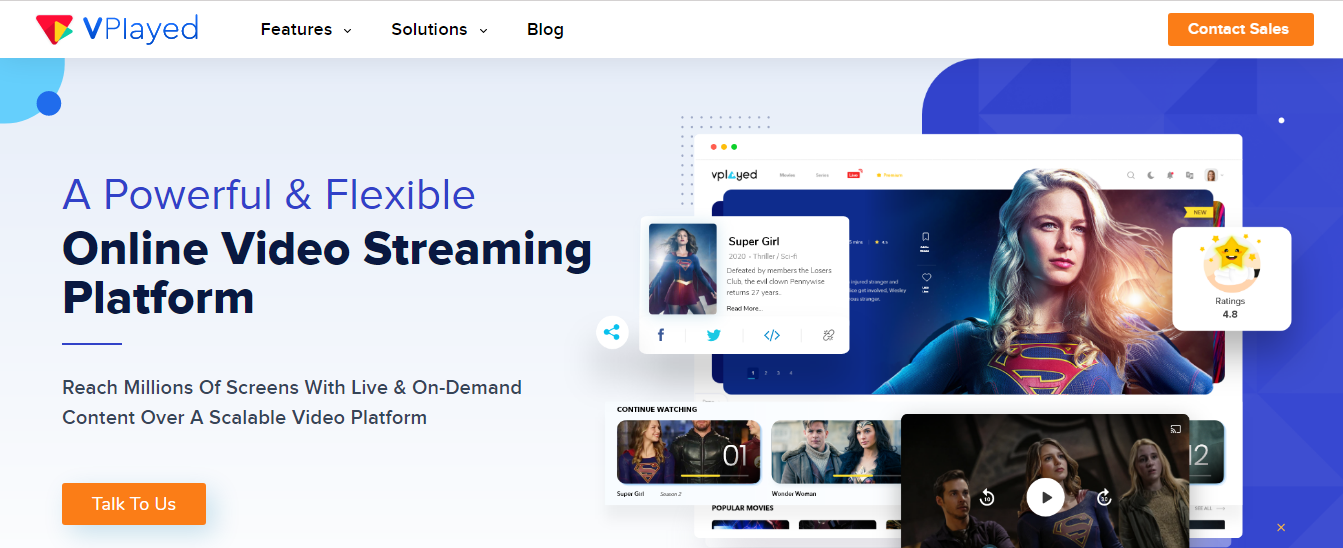Open the Super Girl continue watching thumbnail
The image size is (1343, 548).
point(688,452)
